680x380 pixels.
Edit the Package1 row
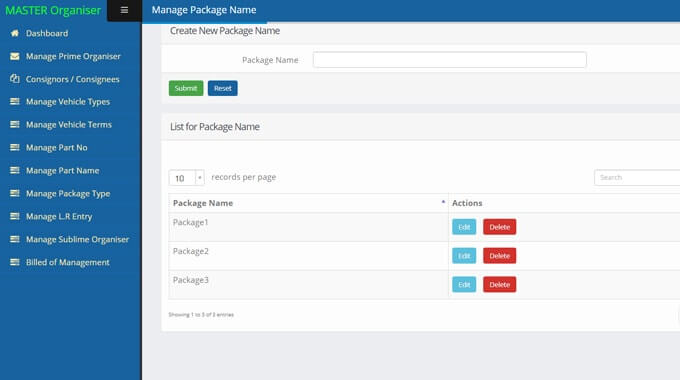pyautogui.click(x=464, y=227)
